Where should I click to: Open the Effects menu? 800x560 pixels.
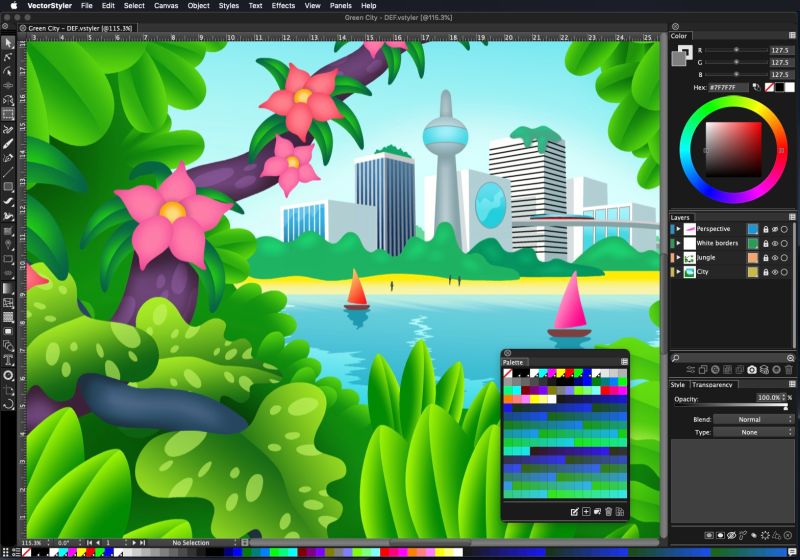tap(283, 6)
